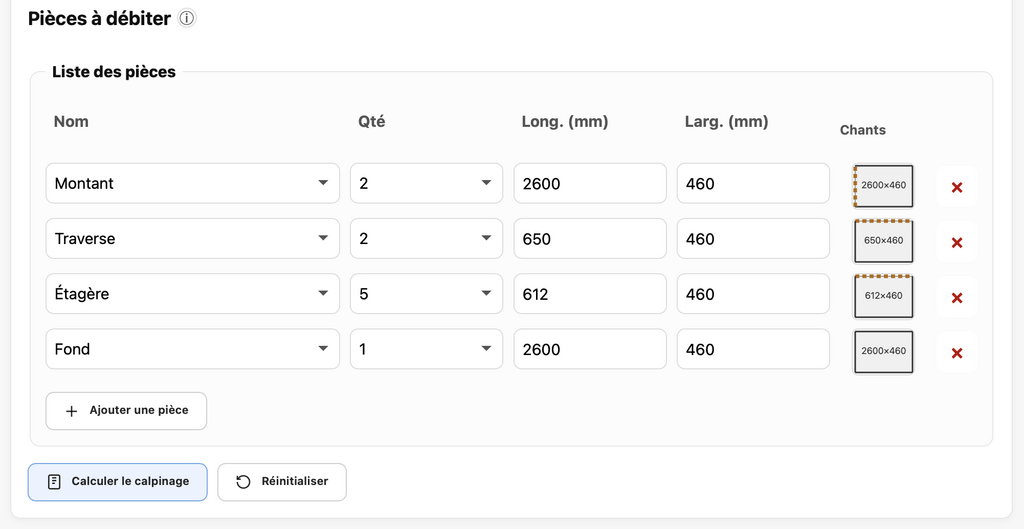Click the Fond 2600×460 edge diagram
The width and height of the screenshot is (1024, 529).
(883, 351)
